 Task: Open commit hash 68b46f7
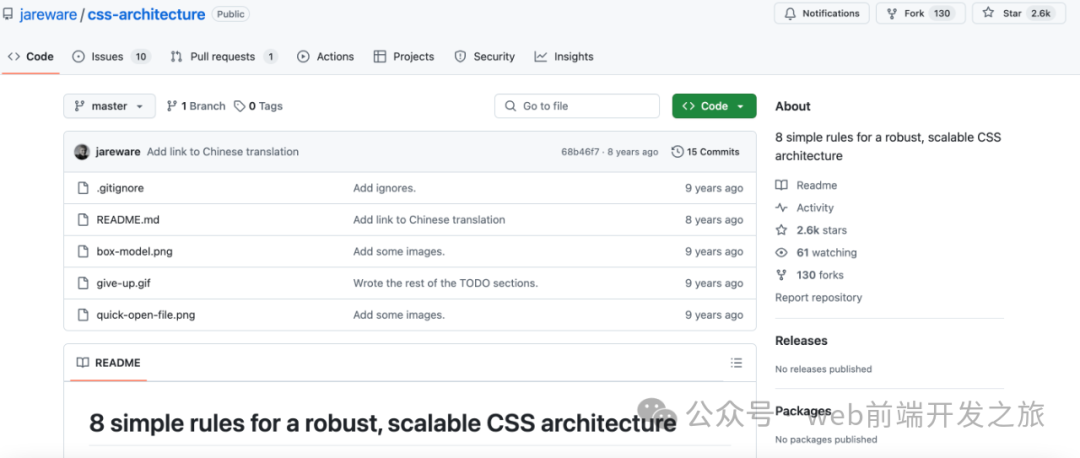(x=580, y=152)
